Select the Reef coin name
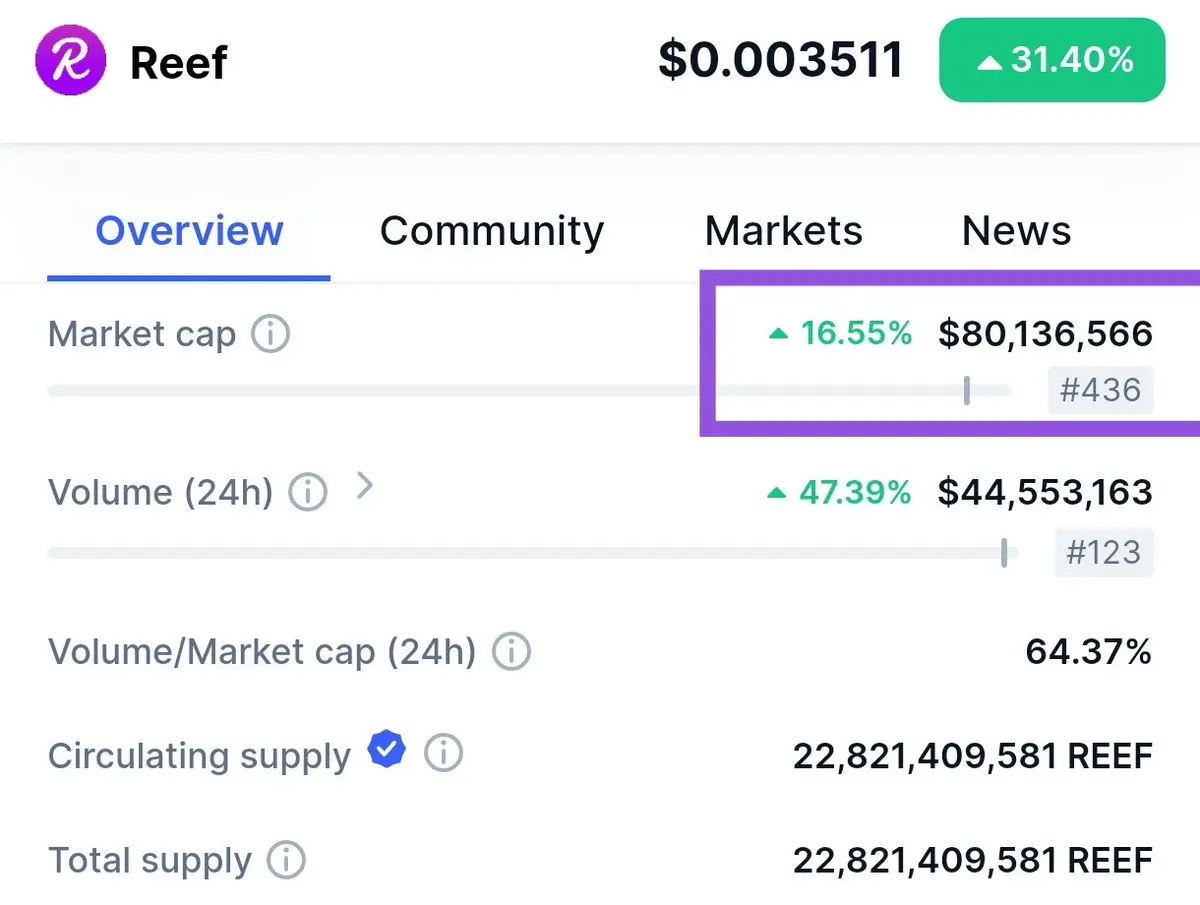 178,62
